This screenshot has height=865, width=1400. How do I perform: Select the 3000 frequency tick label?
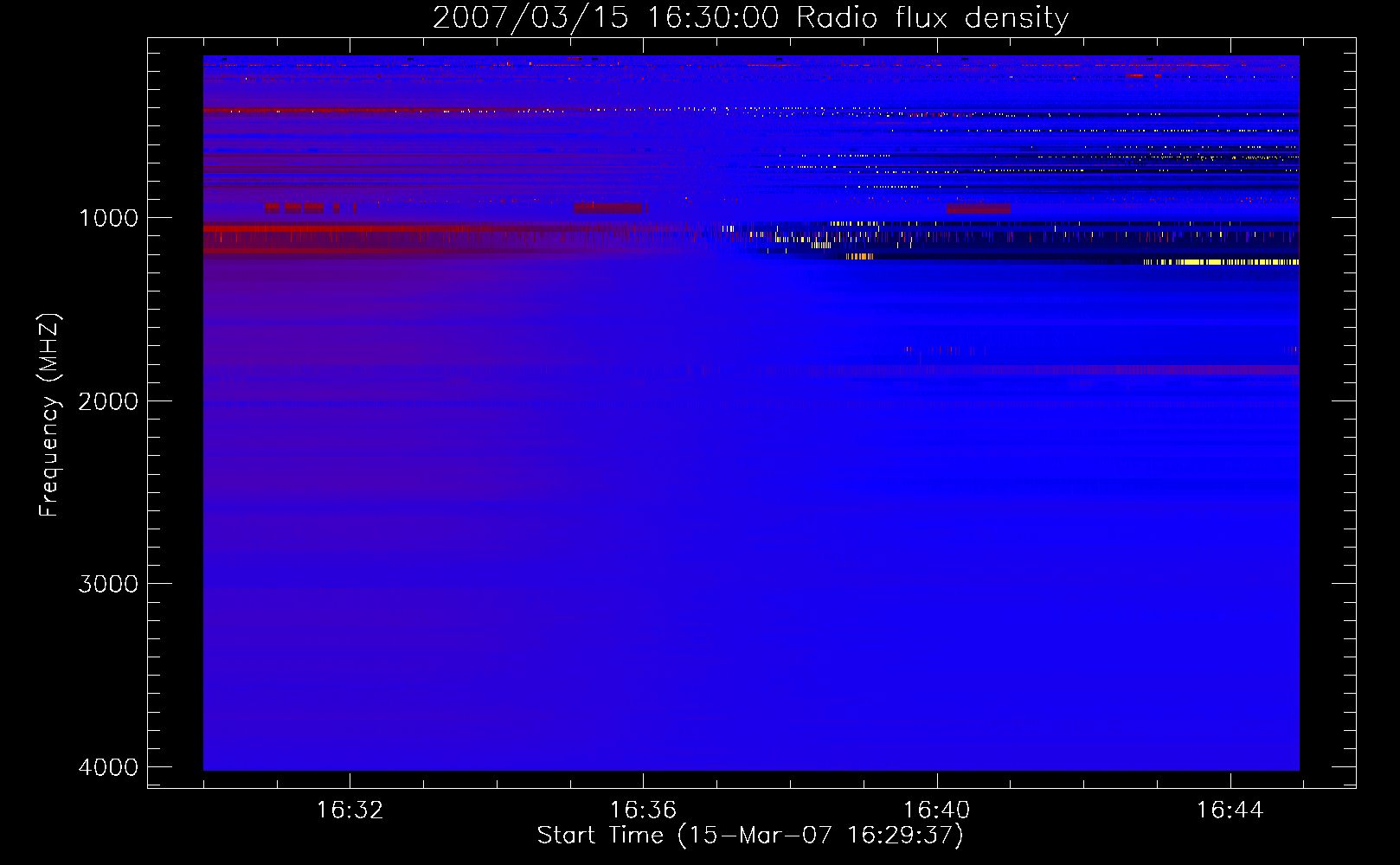[x=108, y=584]
